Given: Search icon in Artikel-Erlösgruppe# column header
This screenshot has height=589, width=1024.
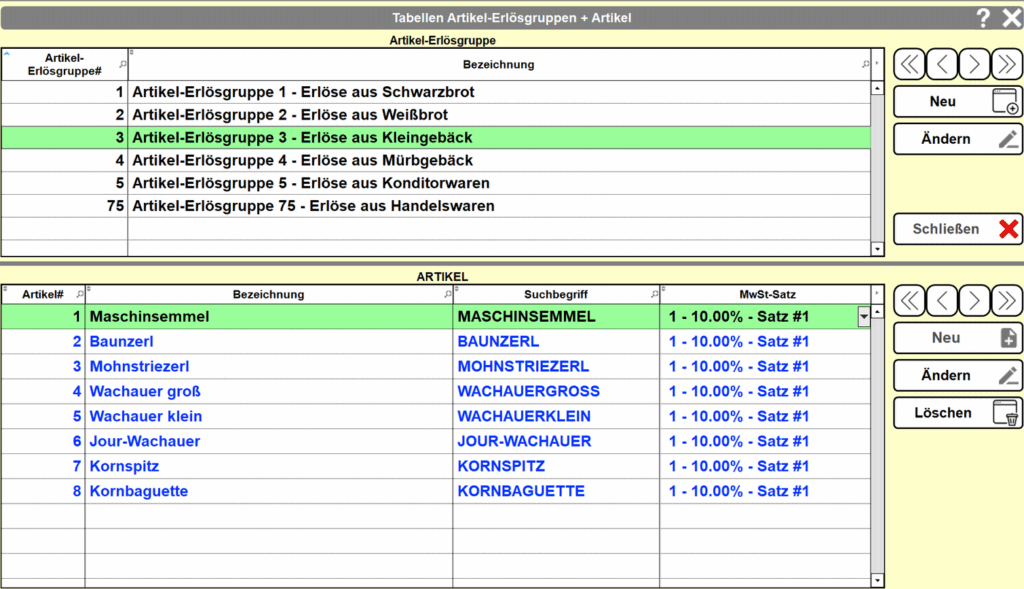Looking at the screenshot, I should click(122, 64).
